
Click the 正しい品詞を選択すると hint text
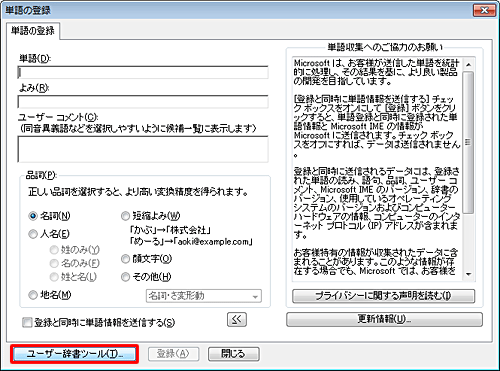click(x=138, y=192)
